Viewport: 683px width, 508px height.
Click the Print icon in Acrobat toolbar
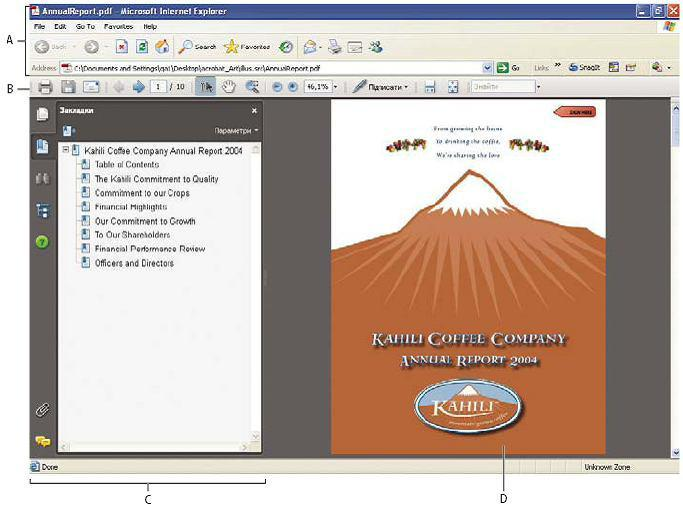[x=45, y=87]
